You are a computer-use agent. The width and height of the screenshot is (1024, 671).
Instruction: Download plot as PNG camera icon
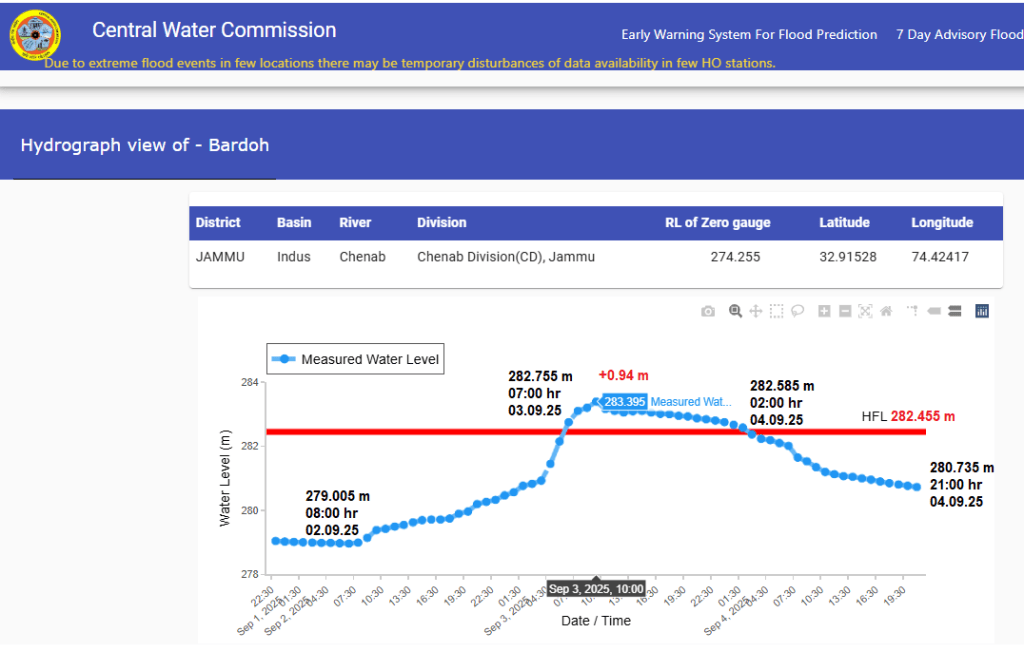point(708,311)
